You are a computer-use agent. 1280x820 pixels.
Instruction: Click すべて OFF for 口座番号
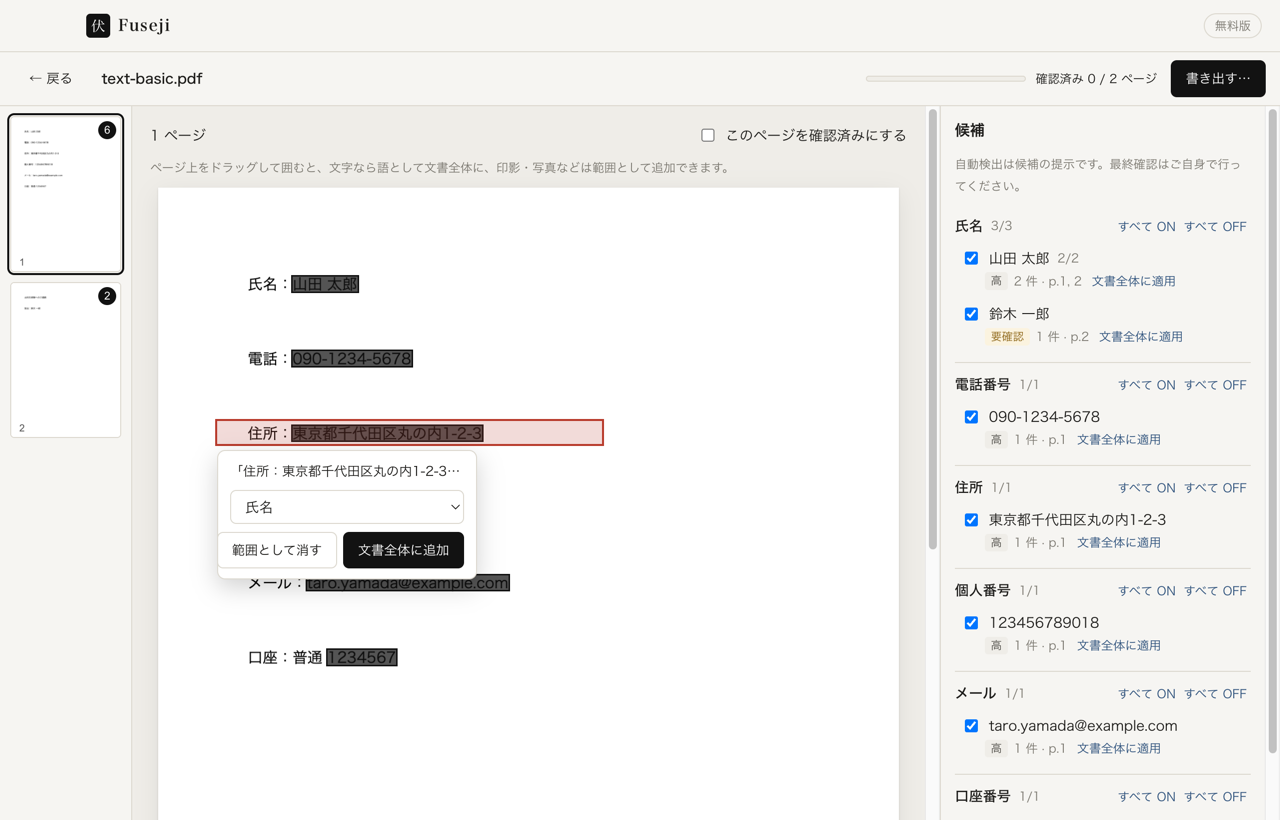[1215, 797]
